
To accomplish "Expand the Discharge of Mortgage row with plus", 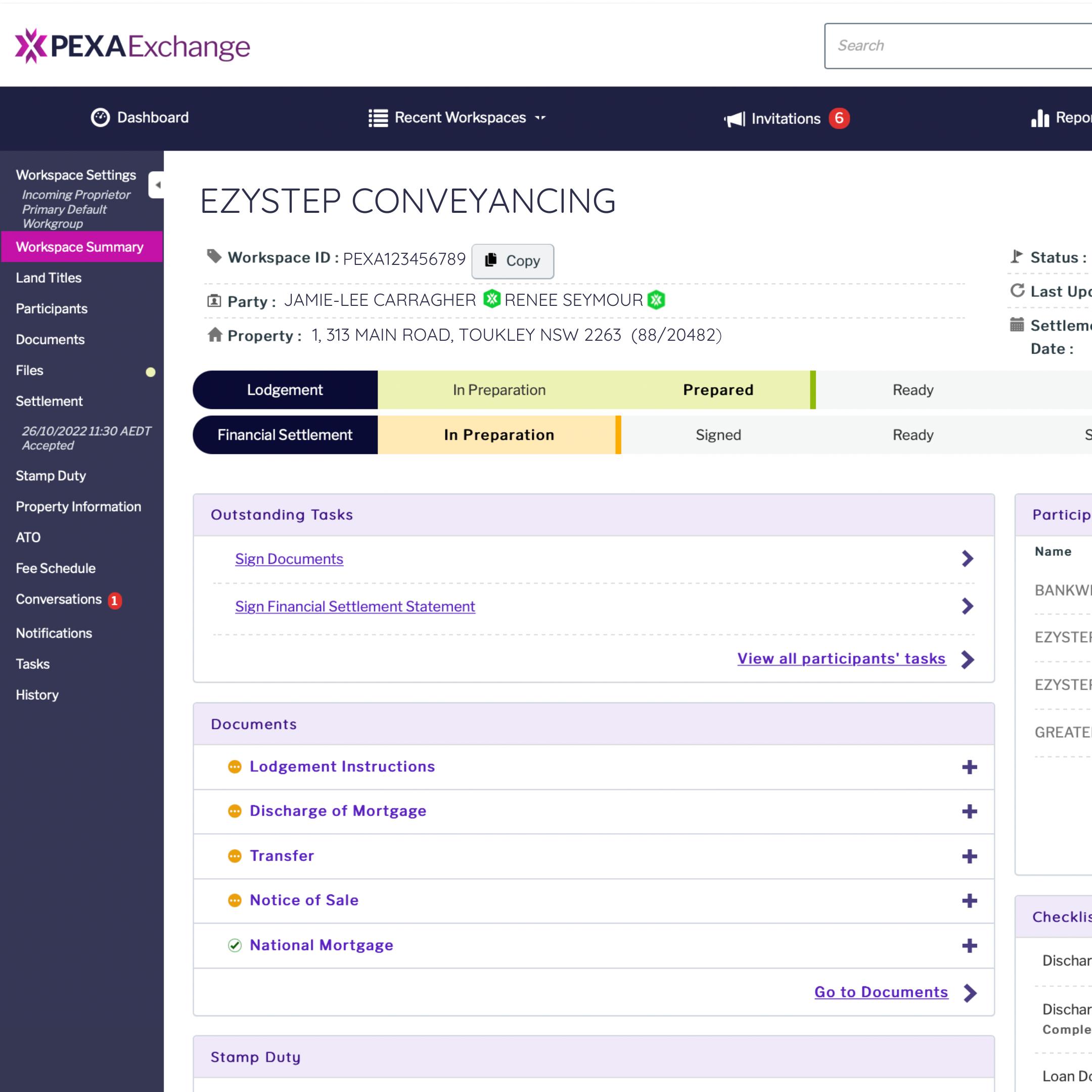I will pos(969,811).
